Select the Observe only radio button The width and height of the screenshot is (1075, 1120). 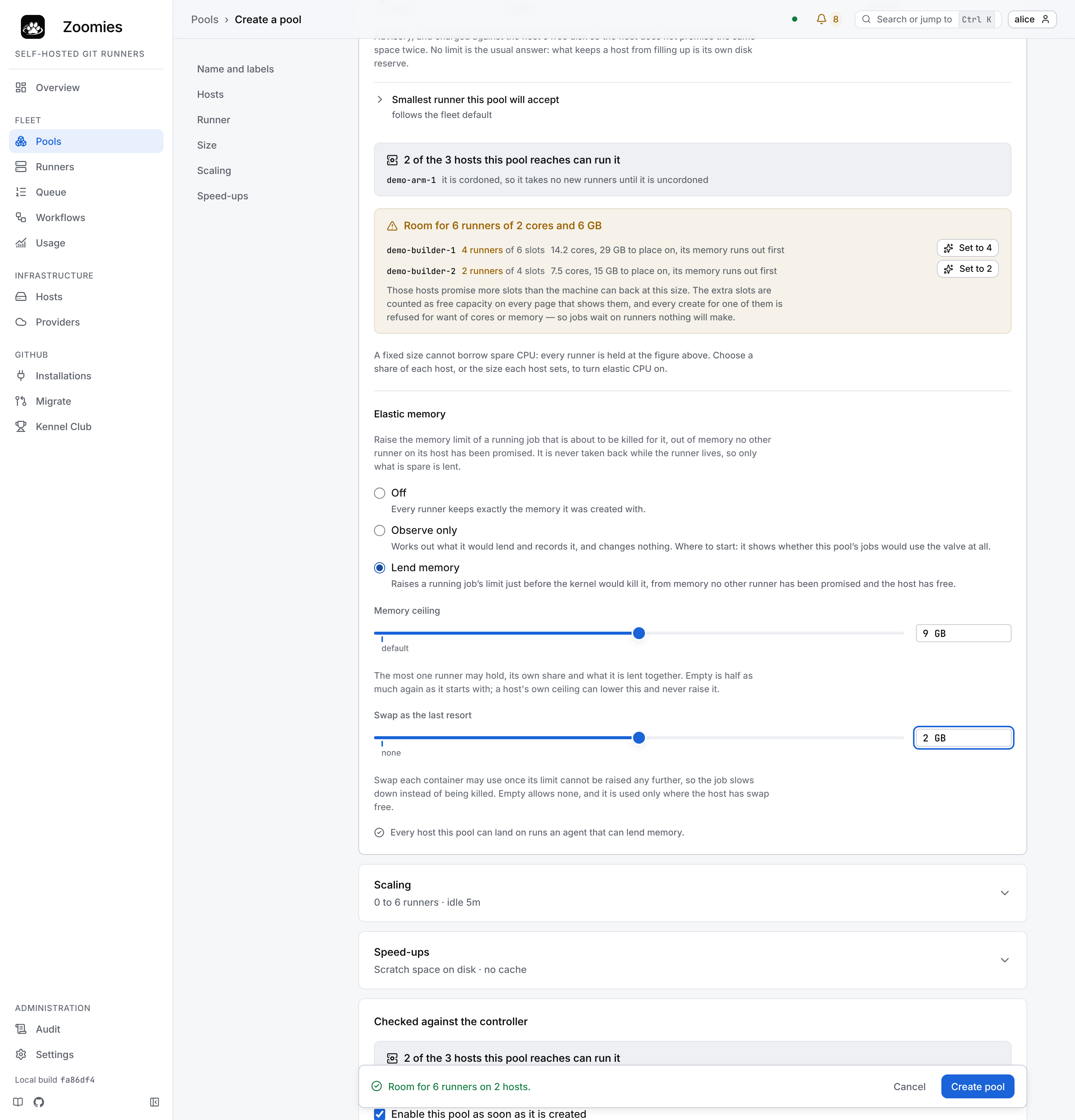pyautogui.click(x=379, y=530)
